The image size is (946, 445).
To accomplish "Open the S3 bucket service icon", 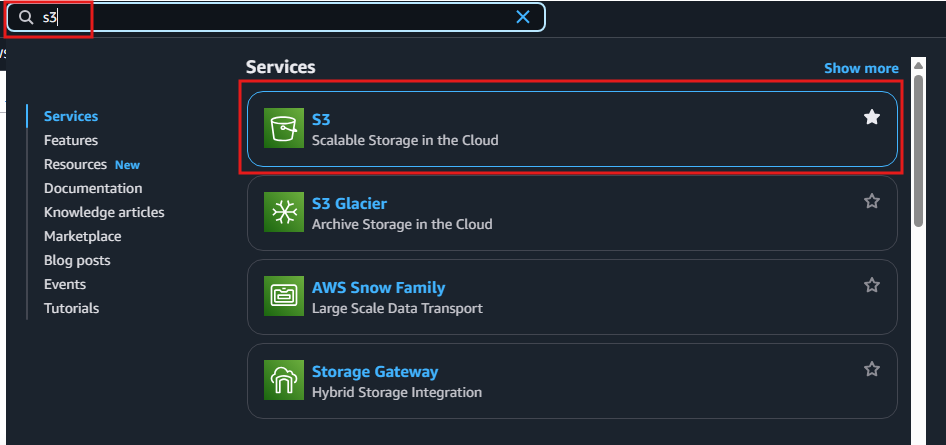I will click(x=284, y=128).
